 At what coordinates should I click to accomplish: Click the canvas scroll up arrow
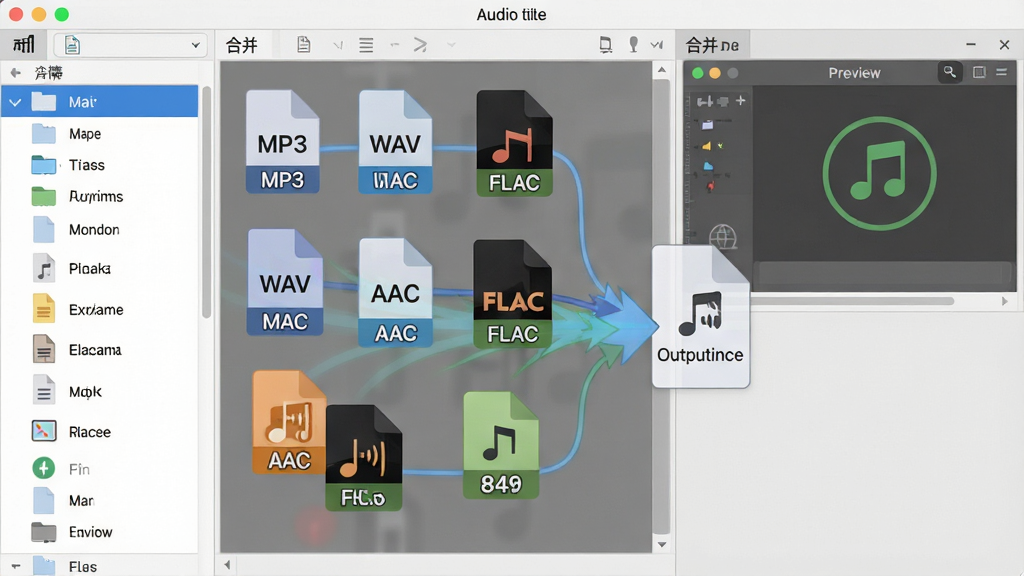click(x=662, y=70)
